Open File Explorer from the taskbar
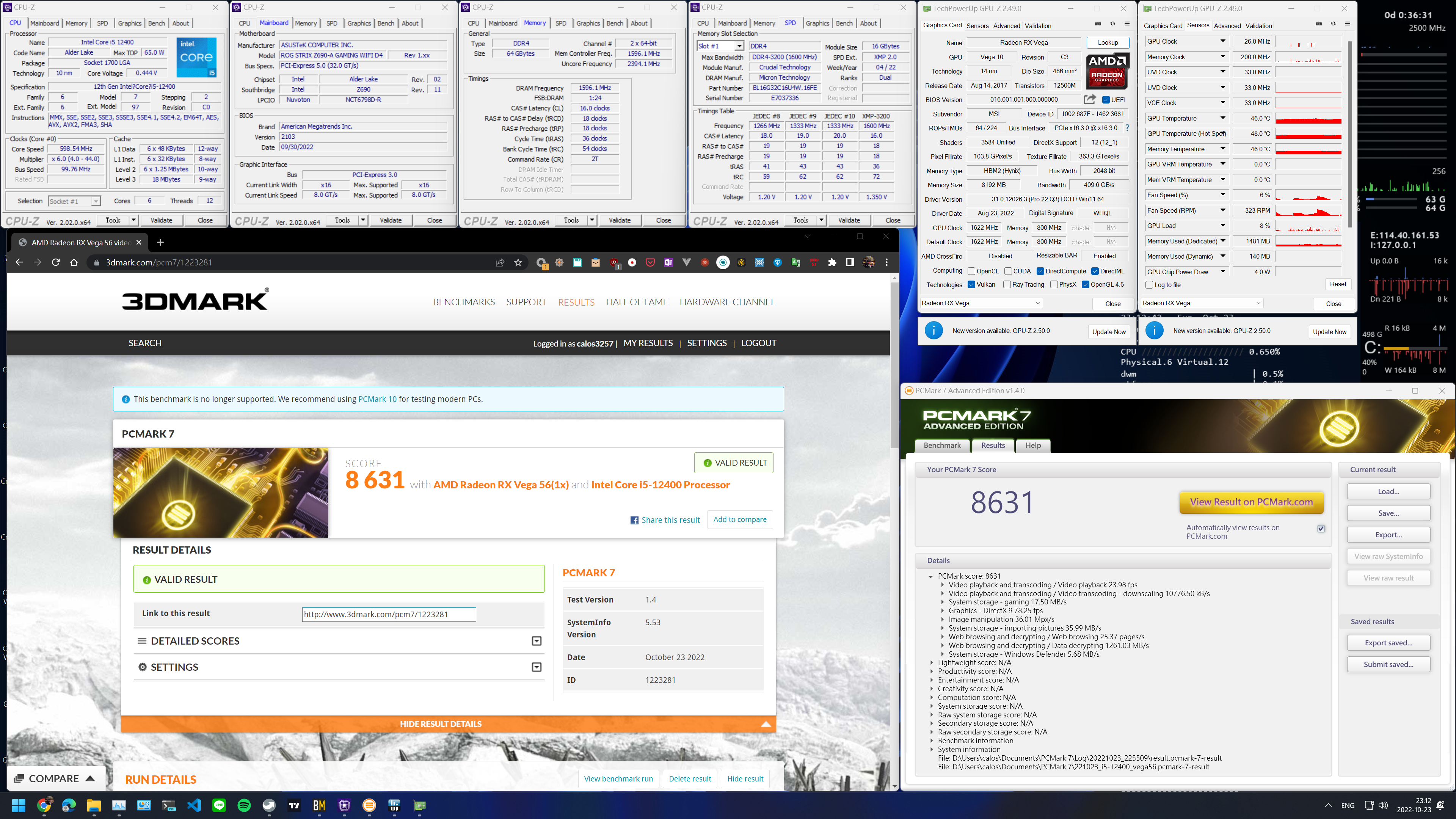Screen dimensions: 1456x819 click(x=94, y=805)
